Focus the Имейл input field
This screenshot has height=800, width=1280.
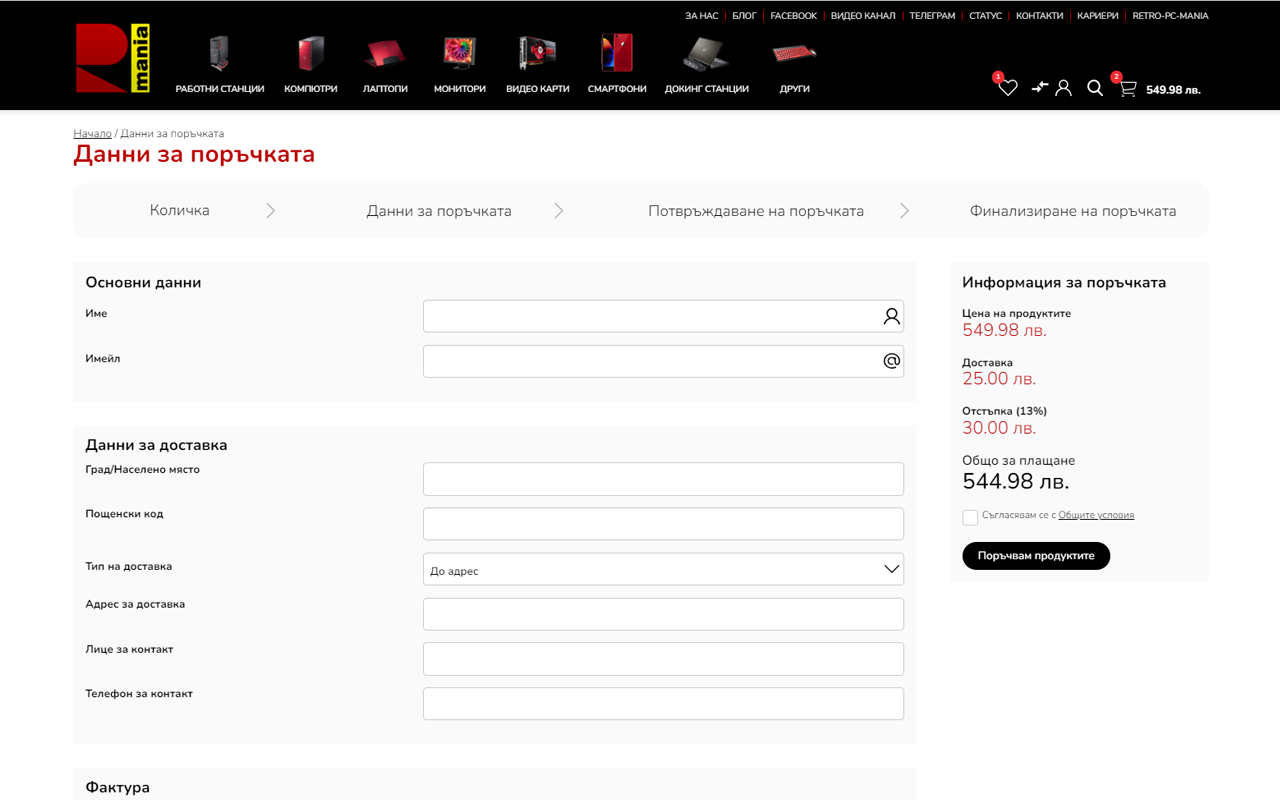(650, 361)
